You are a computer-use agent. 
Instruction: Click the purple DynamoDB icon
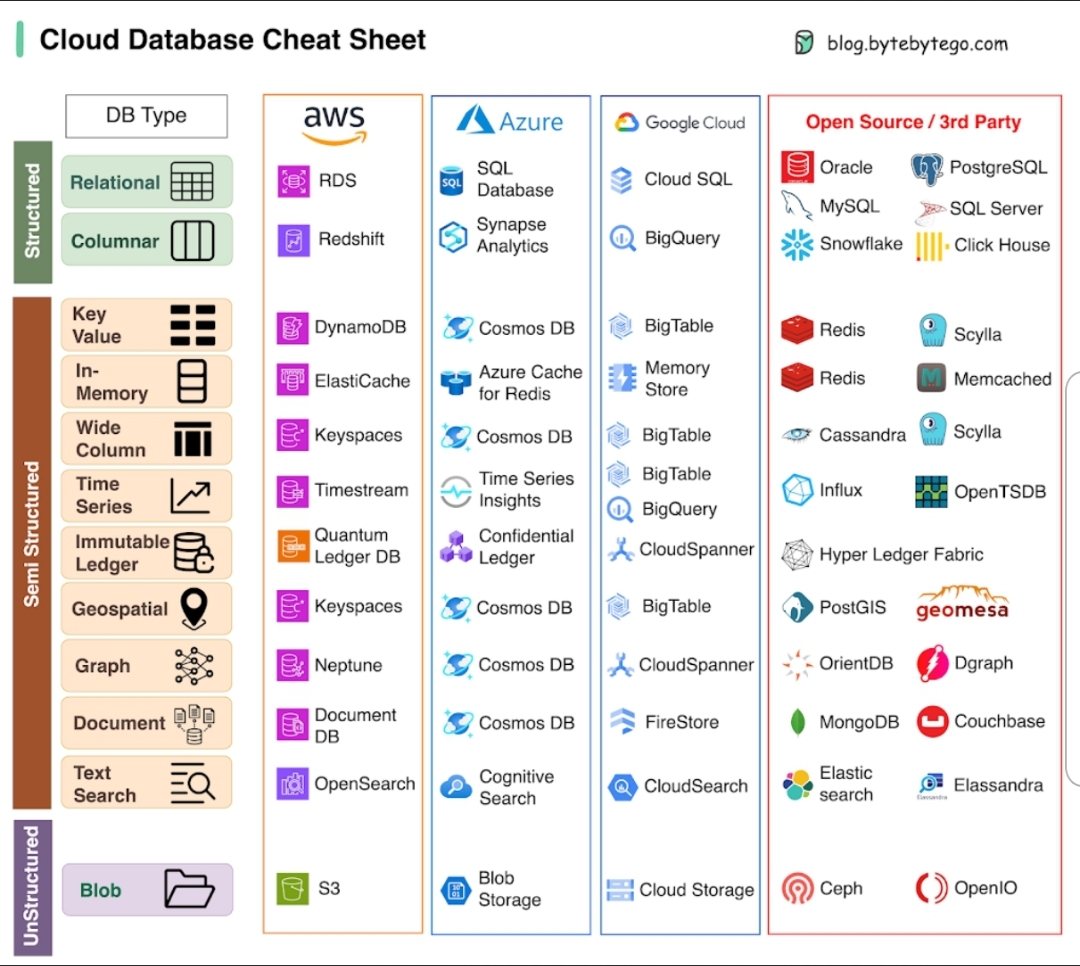coord(292,327)
